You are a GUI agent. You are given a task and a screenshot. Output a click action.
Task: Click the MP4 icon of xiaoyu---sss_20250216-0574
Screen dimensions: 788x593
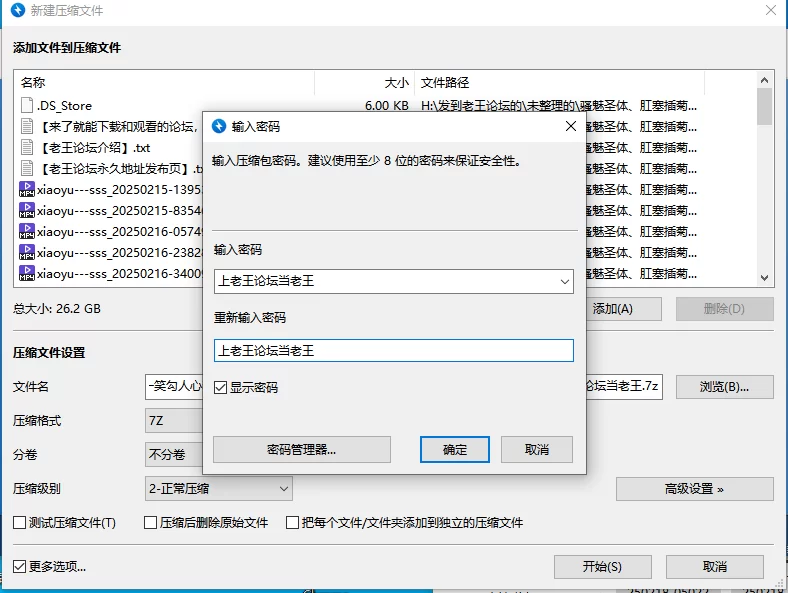(x=27, y=231)
